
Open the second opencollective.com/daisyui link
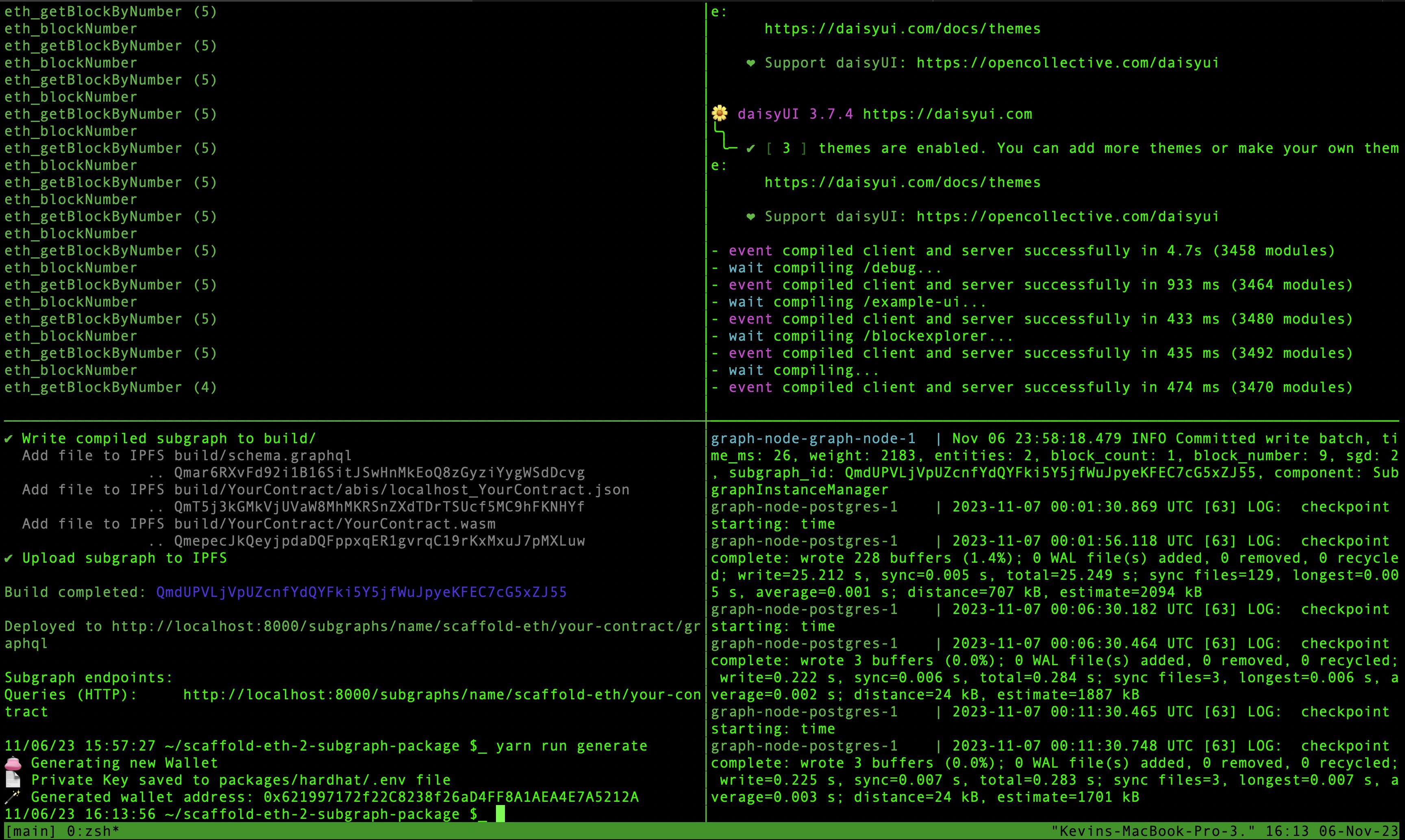click(x=1067, y=217)
